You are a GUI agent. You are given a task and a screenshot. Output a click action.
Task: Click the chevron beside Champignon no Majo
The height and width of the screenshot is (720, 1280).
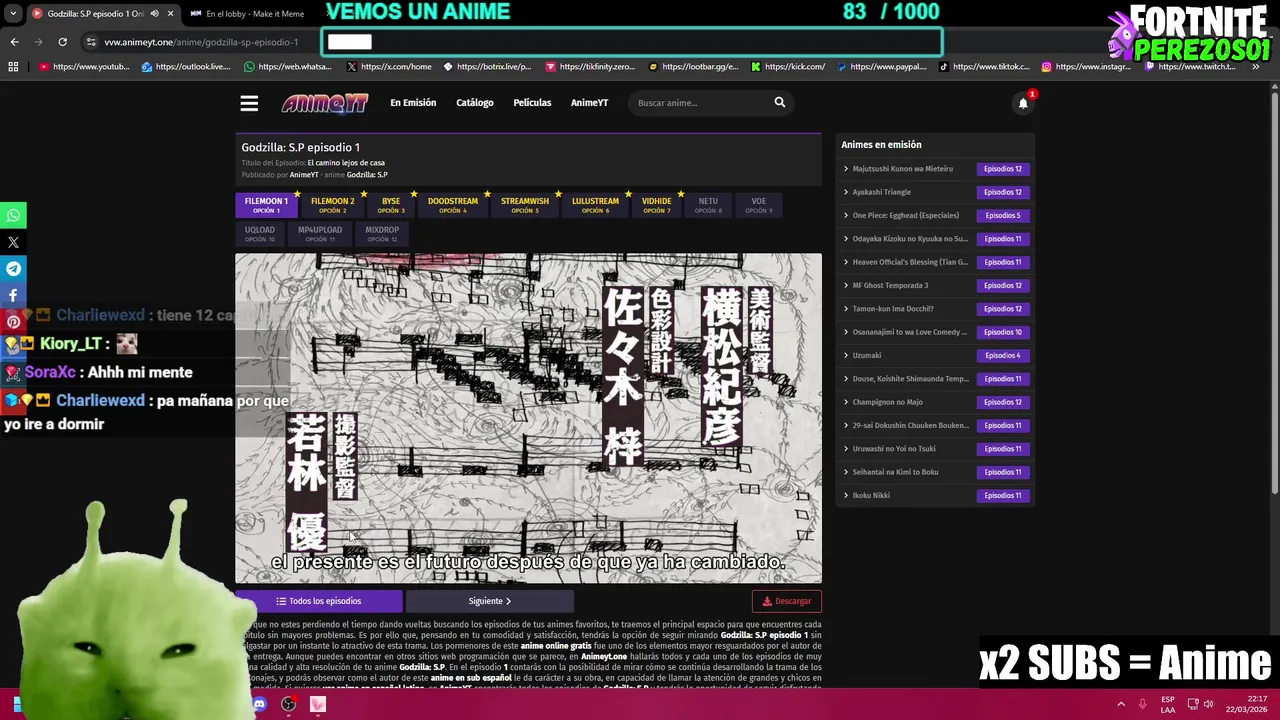846,402
